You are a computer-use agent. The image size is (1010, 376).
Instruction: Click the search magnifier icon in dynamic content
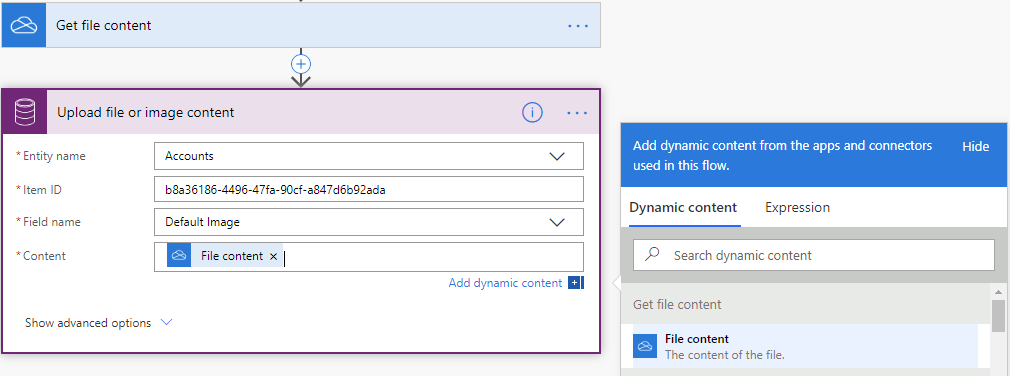click(x=653, y=254)
